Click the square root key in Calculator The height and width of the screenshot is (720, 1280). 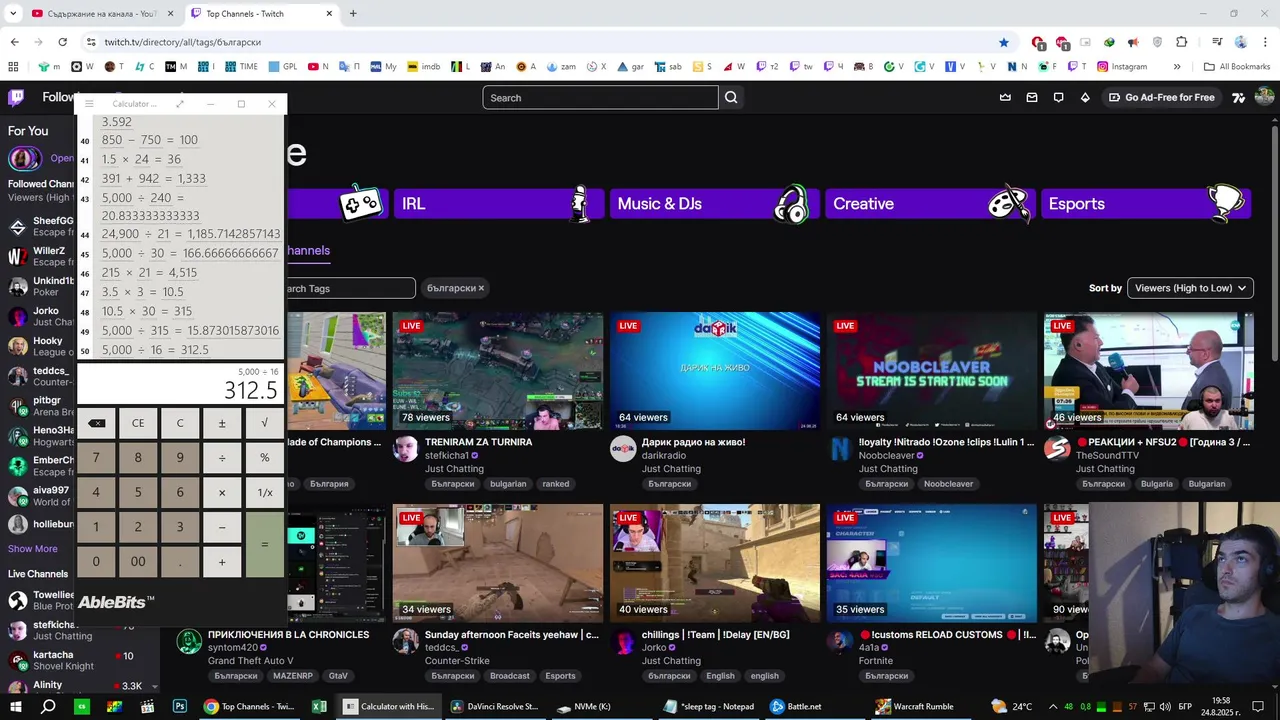tap(264, 423)
